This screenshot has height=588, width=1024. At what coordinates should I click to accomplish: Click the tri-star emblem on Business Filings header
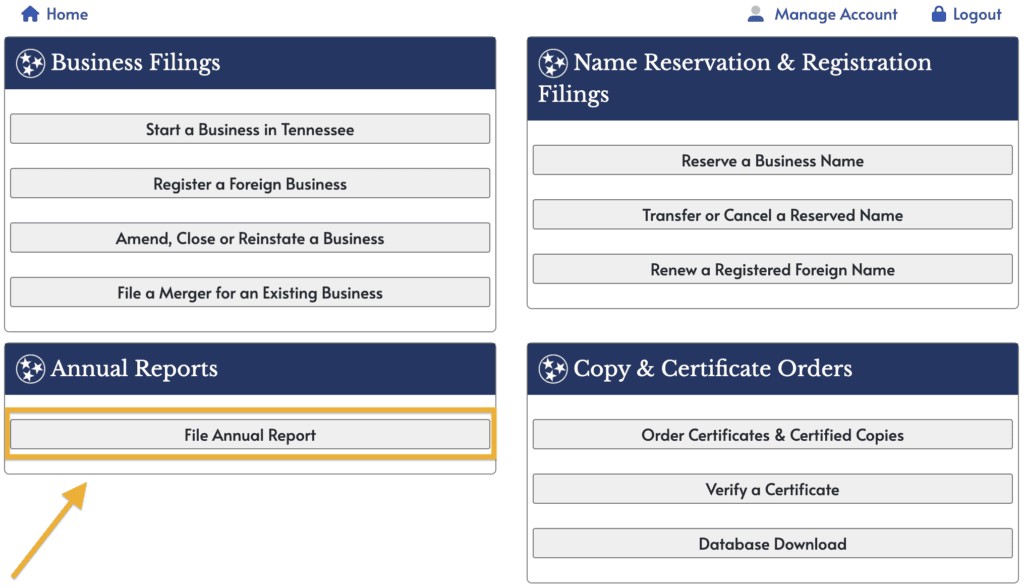(33, 62)
